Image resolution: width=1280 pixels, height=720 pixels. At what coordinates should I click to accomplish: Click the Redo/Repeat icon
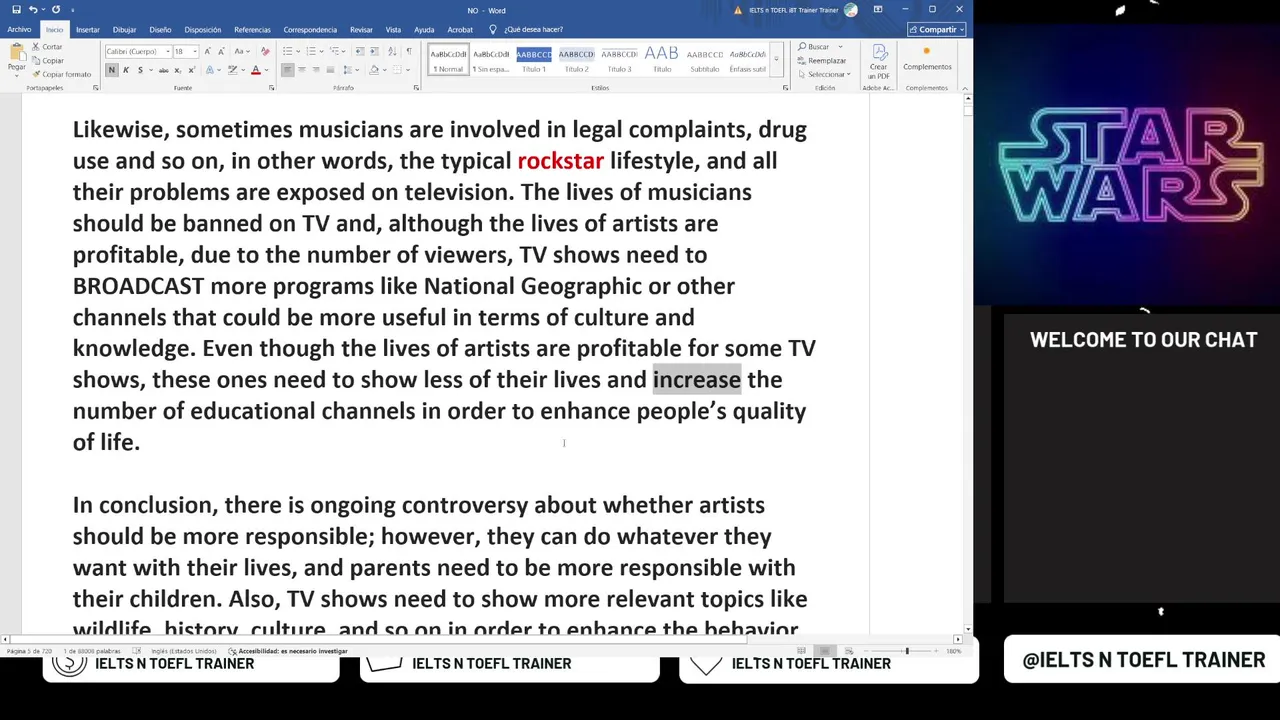56,10
